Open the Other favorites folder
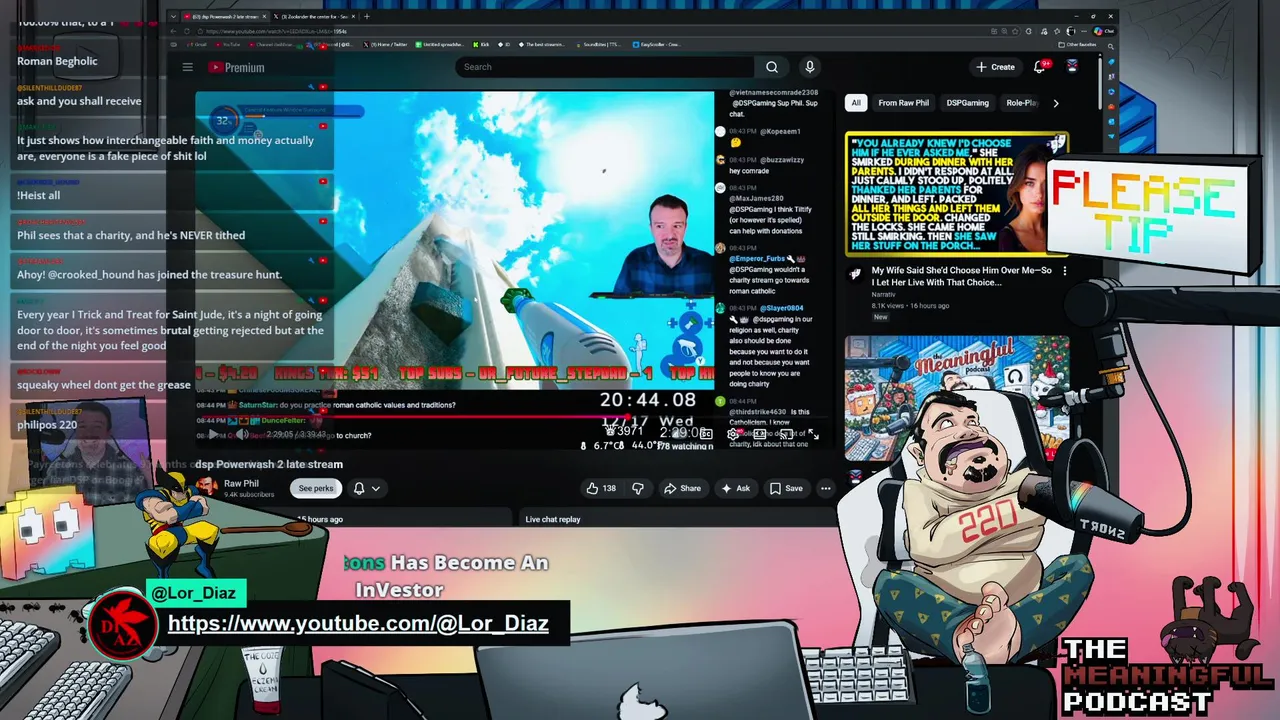 click(1075, 44)
